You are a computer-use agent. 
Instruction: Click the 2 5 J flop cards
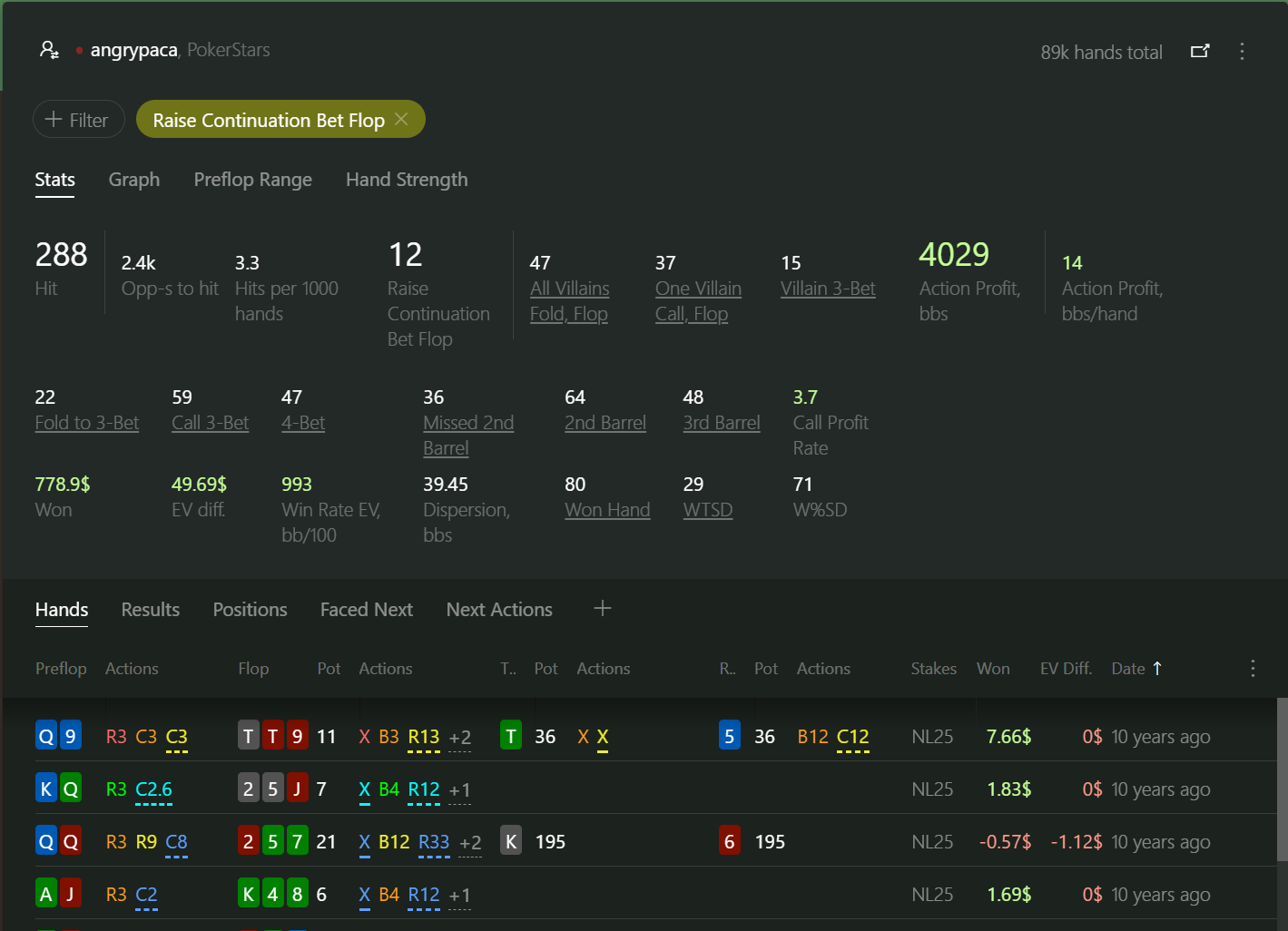click(x=273, y=789)
